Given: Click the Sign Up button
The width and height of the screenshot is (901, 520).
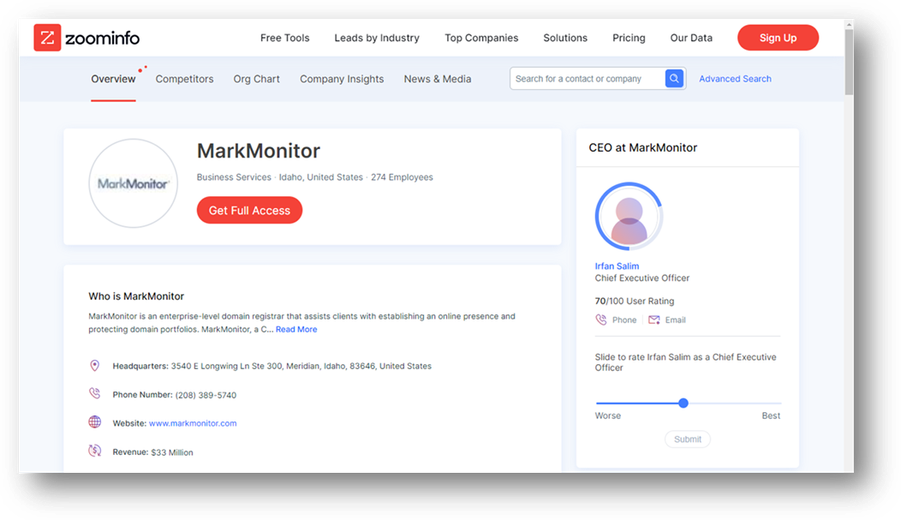Looking at the screenshot, I should [x=778, y=38].
